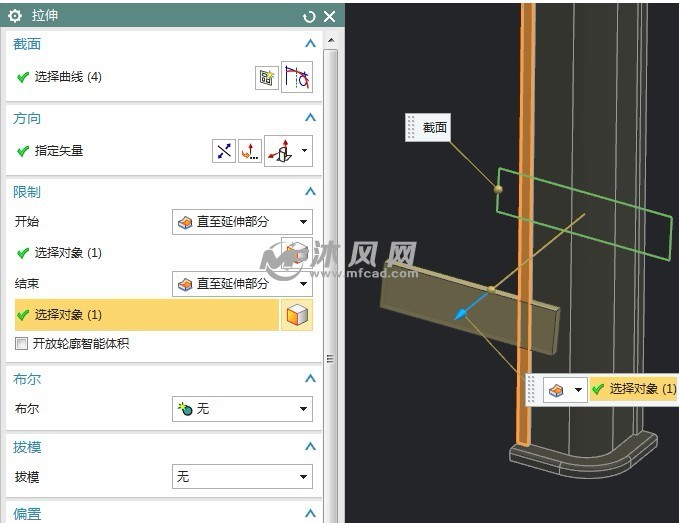This screenshot has height=523, width=679.
Task: Click the on-screen 选择对象 (1) field in viewport
Action: 634,389
